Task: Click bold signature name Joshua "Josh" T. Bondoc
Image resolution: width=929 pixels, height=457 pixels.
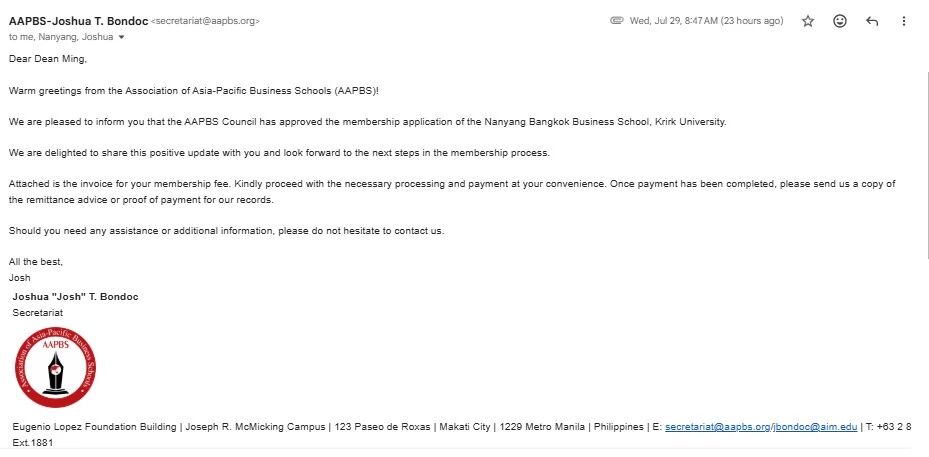Action: tap(75, 297)
